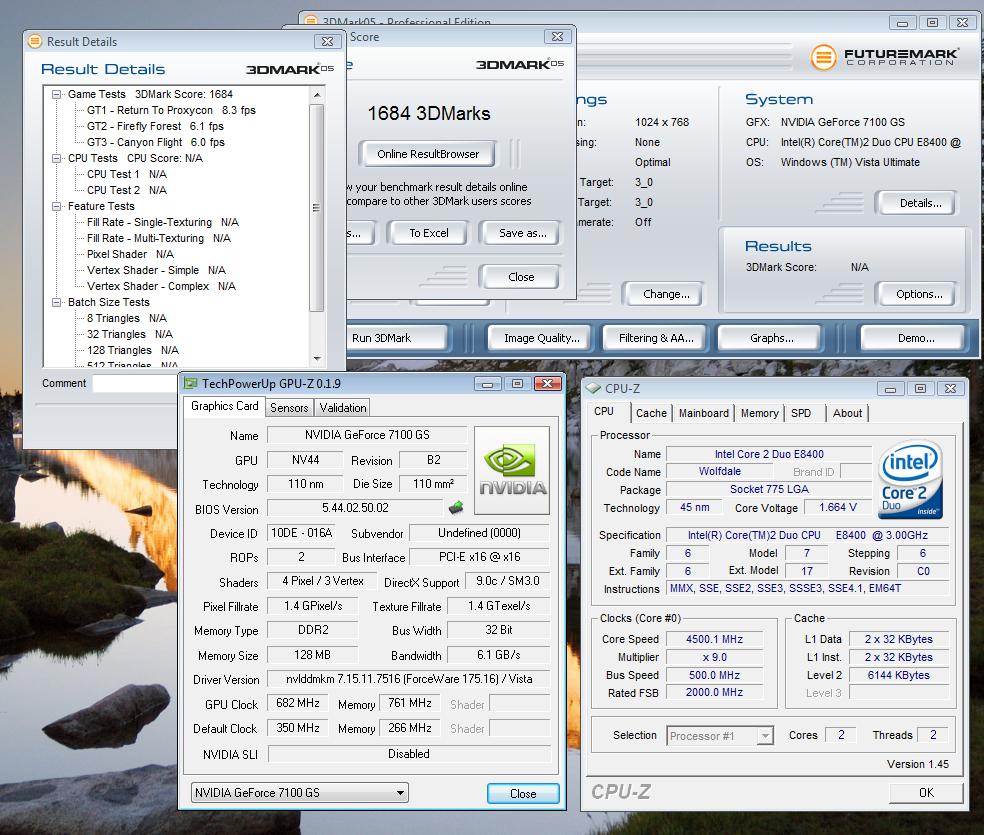Click the Core Speed 4500.1 MHz value
Viewport: 984px width, 835px height.
pos(714,639)
